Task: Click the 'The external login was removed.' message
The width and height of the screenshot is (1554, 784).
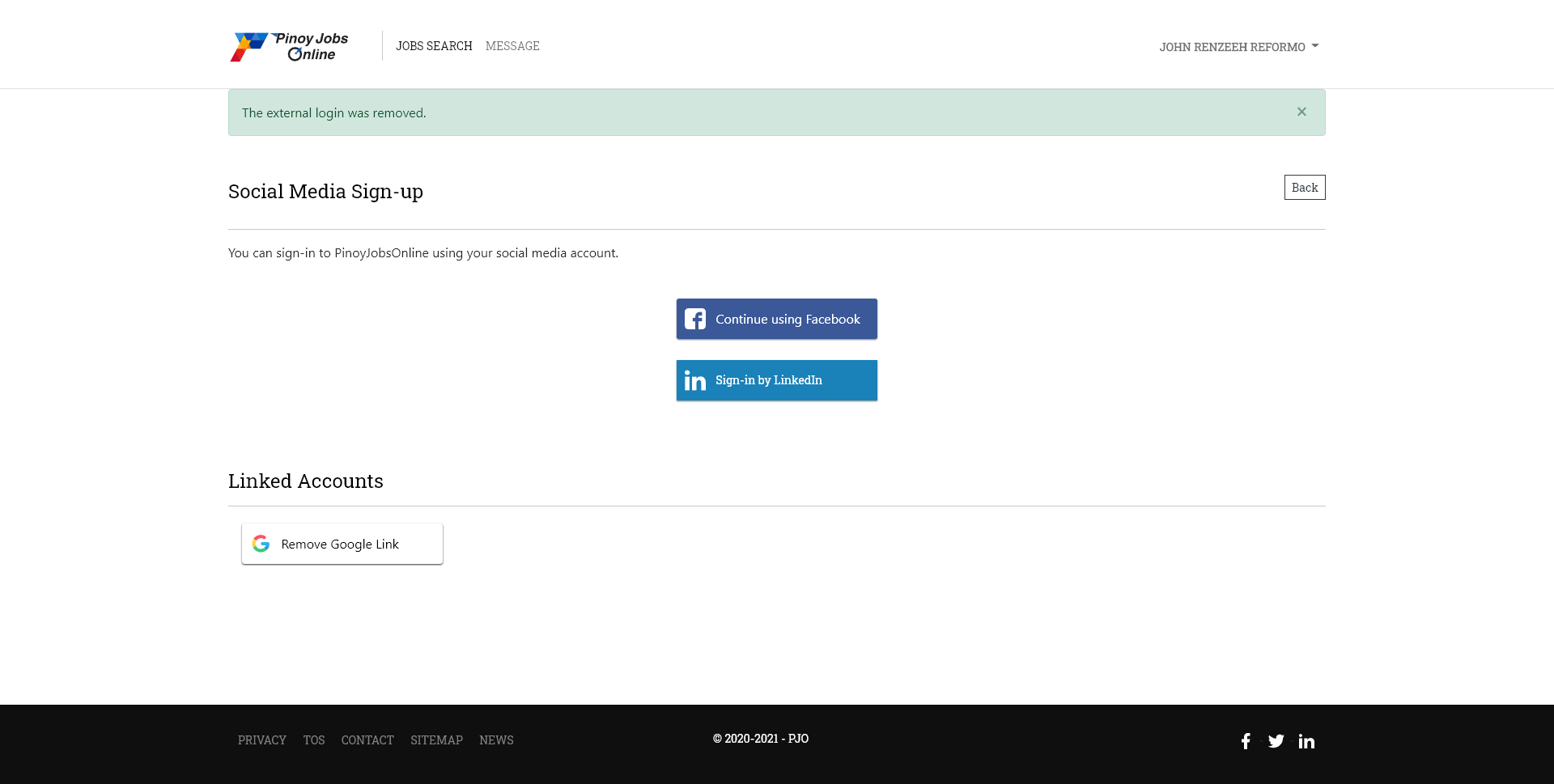Action: tap(333, 113)
